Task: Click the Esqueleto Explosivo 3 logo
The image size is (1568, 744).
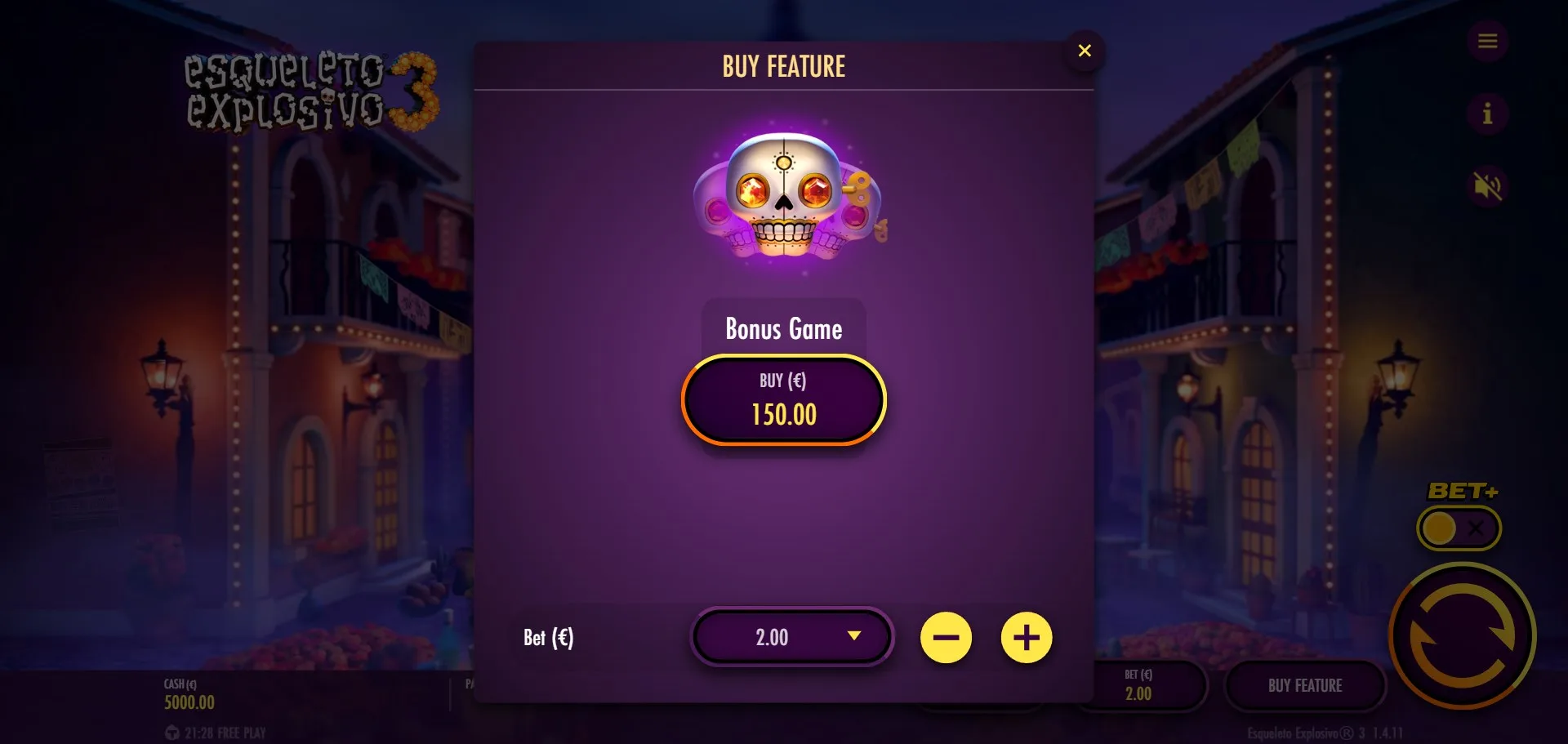Action: click(311, 91)
